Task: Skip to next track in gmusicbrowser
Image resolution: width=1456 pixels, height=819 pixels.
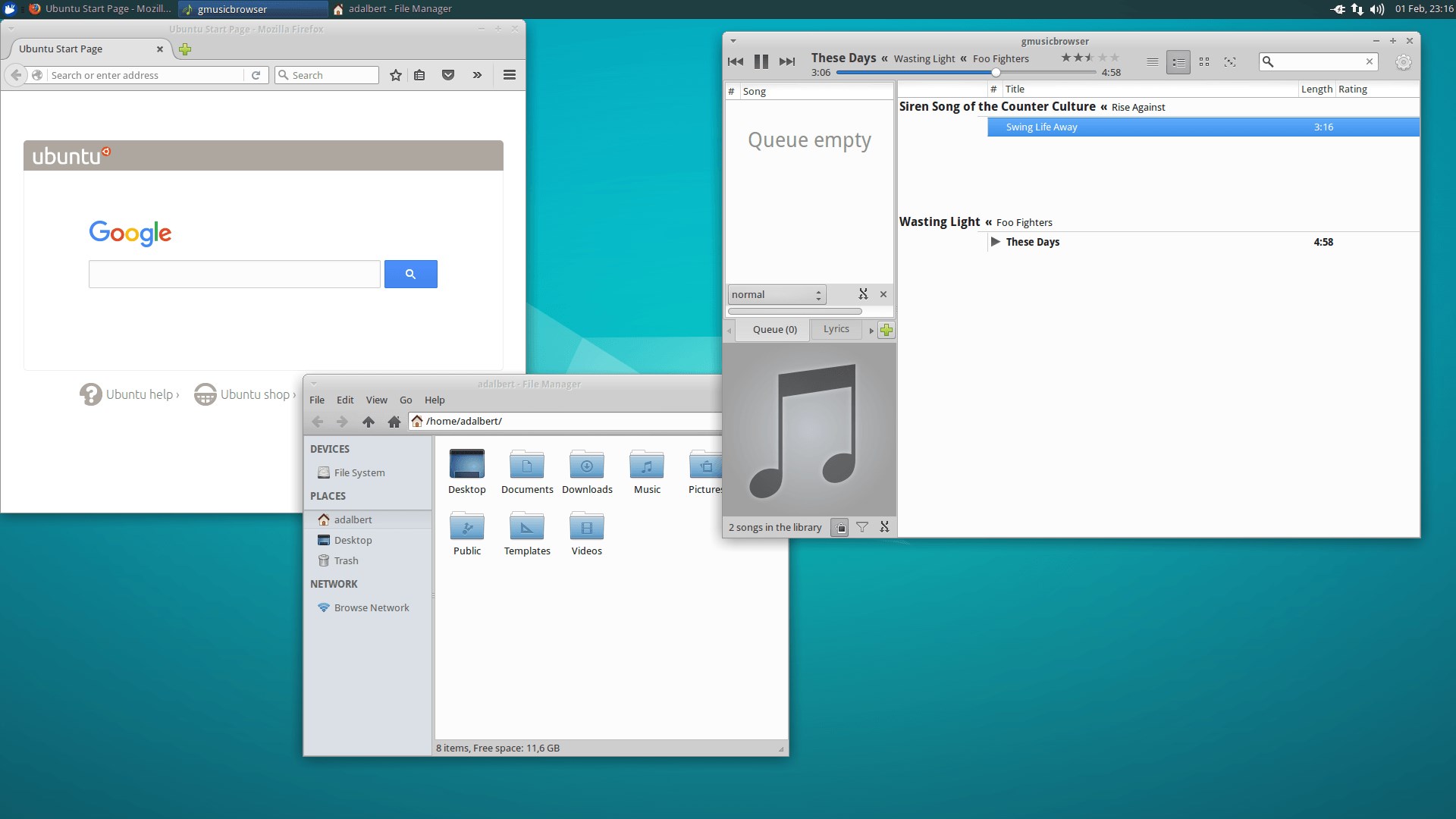Action: pyautogui.click(x=787, y=61)
